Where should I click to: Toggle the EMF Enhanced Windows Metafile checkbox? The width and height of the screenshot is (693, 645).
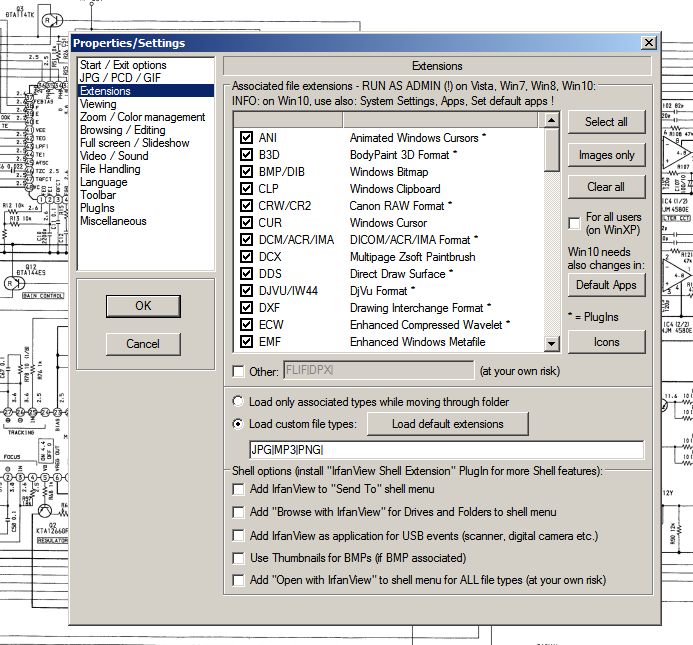tap(246, 342)
